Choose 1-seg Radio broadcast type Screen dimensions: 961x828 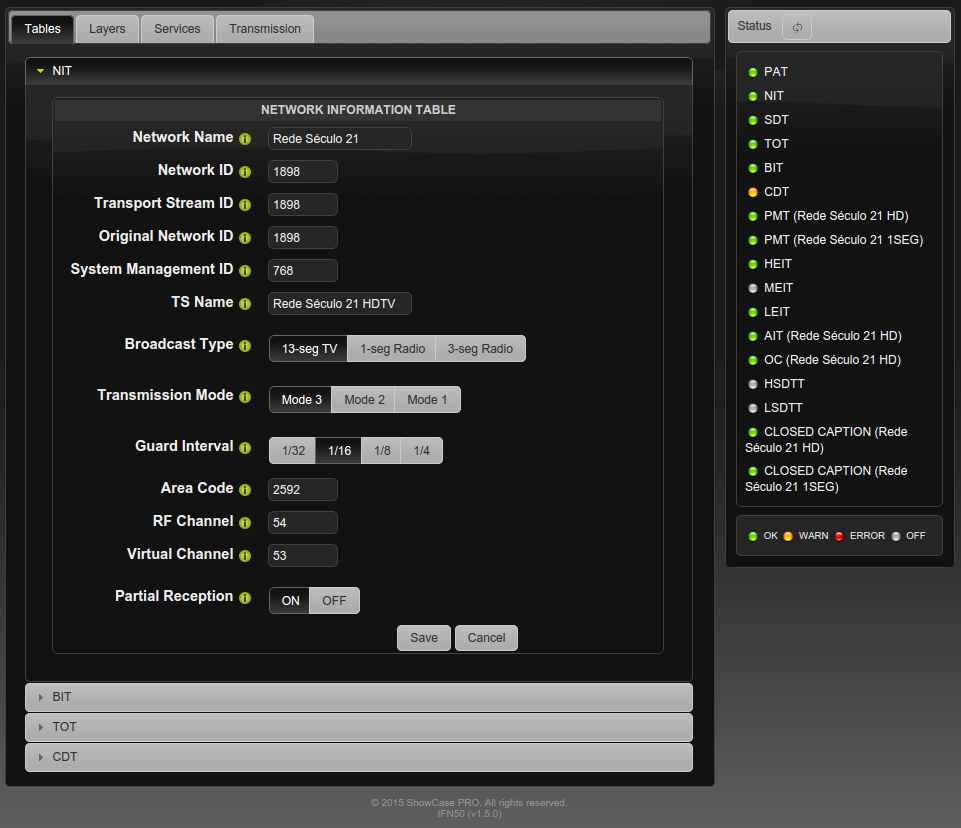coord(392,349)
